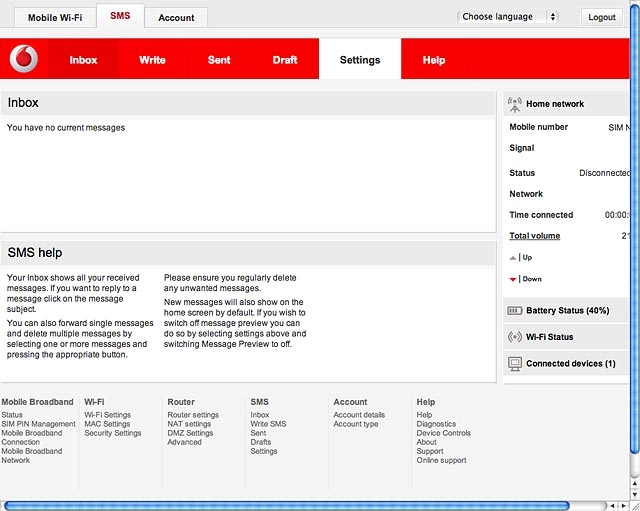Click the "SMS help" heading
Screen dimensions: 640x511
(x=35, y=253)
